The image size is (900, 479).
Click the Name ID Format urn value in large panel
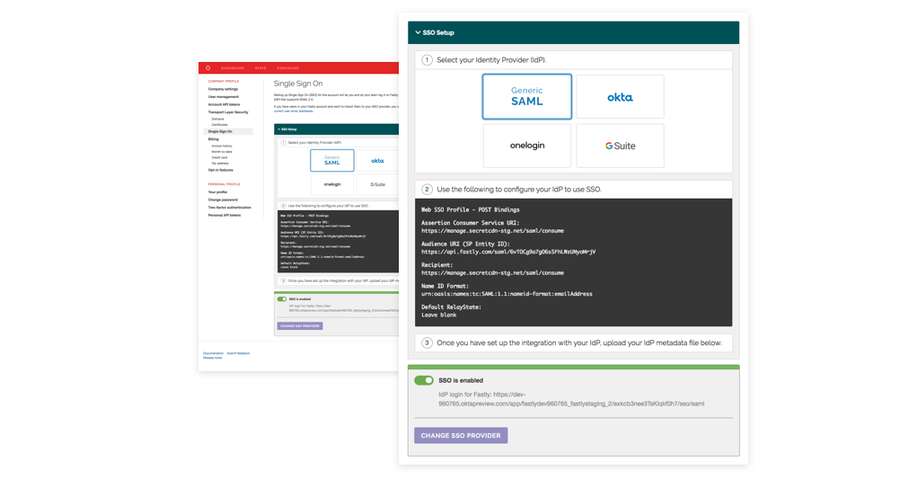507,294
